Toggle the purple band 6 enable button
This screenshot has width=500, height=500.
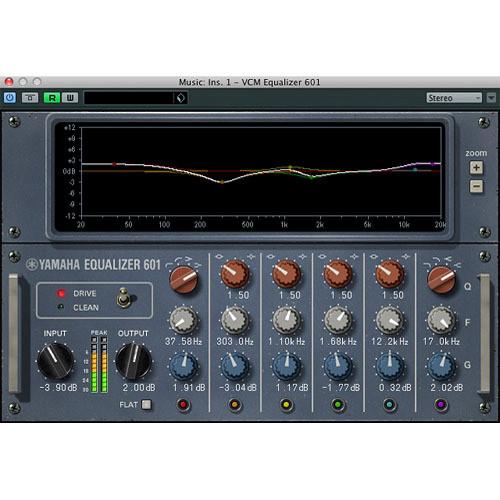[441, 405]
